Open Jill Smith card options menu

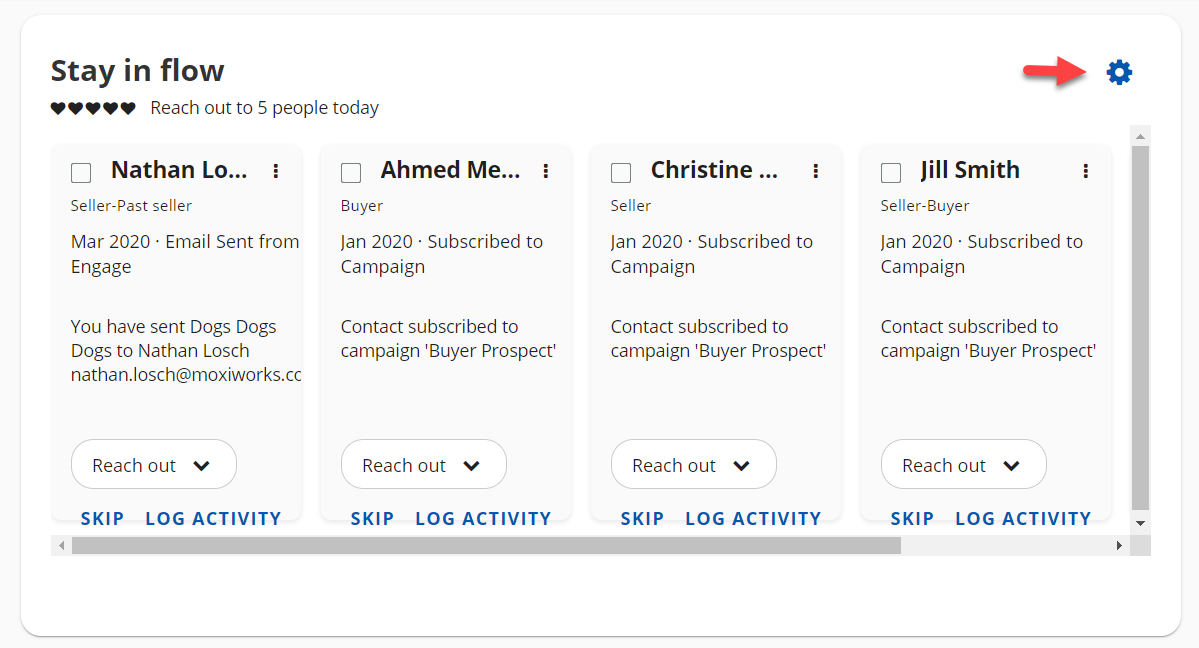pyautogui.click(x=1086, y=171)
